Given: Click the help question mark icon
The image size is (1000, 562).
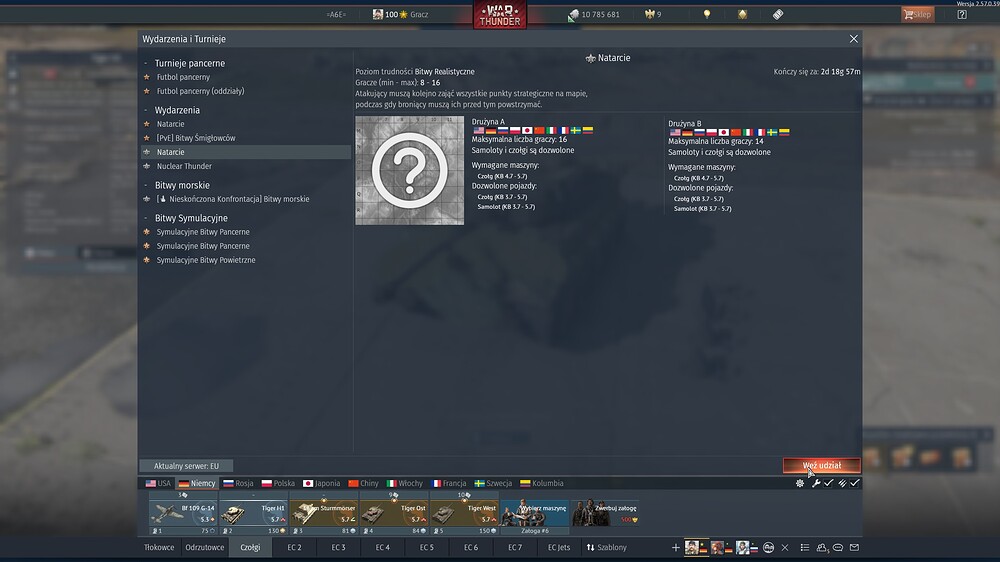Looking at the screenshot, I should [962, 14].
